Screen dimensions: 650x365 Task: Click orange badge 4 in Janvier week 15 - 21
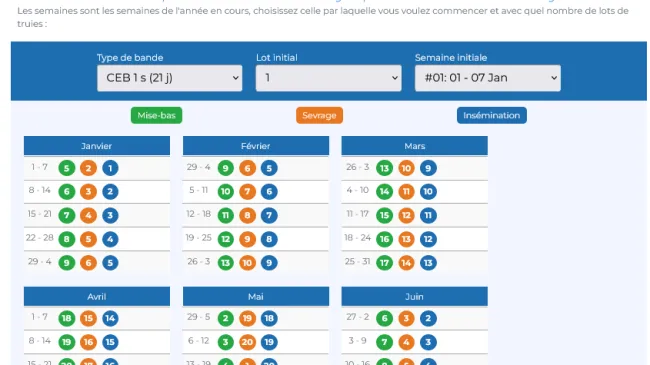click(88, 215)
